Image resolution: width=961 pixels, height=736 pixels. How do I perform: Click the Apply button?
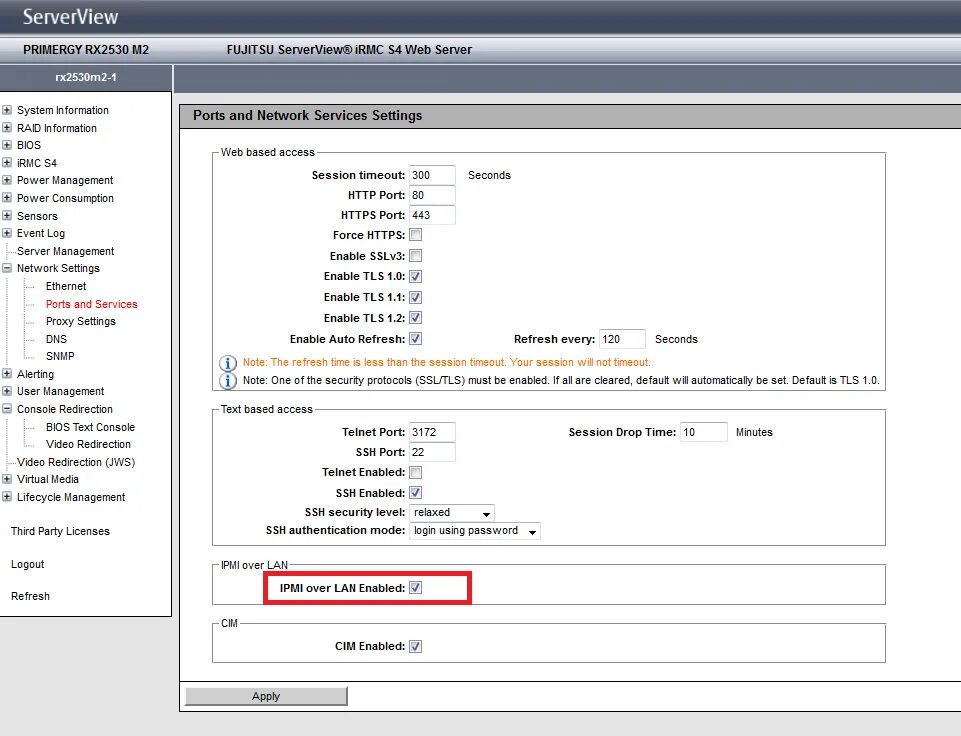(266, 696)
